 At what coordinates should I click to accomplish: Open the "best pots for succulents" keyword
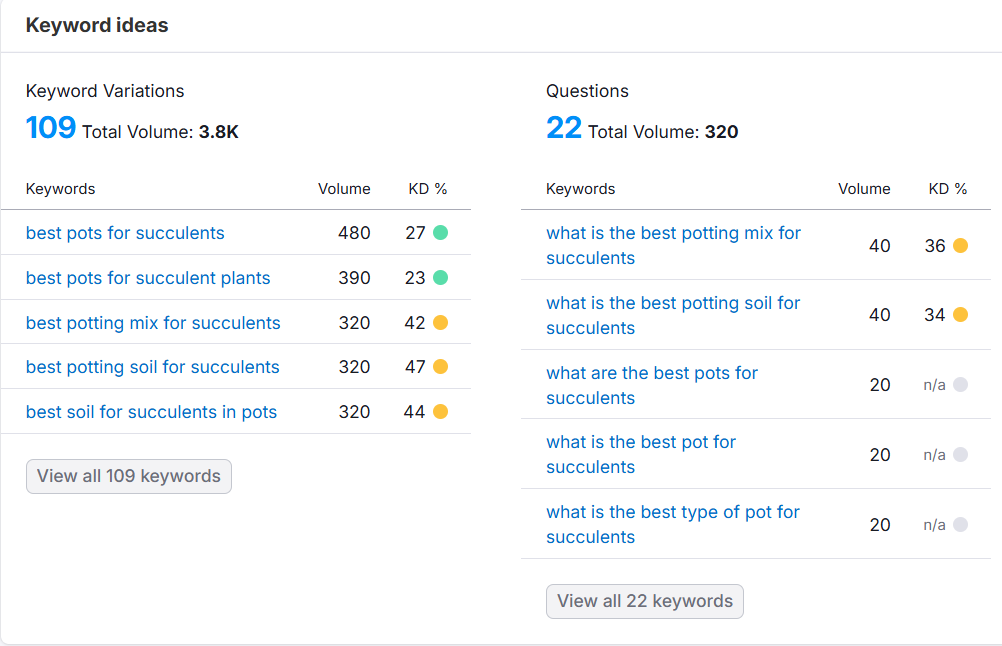coord(124,233)
